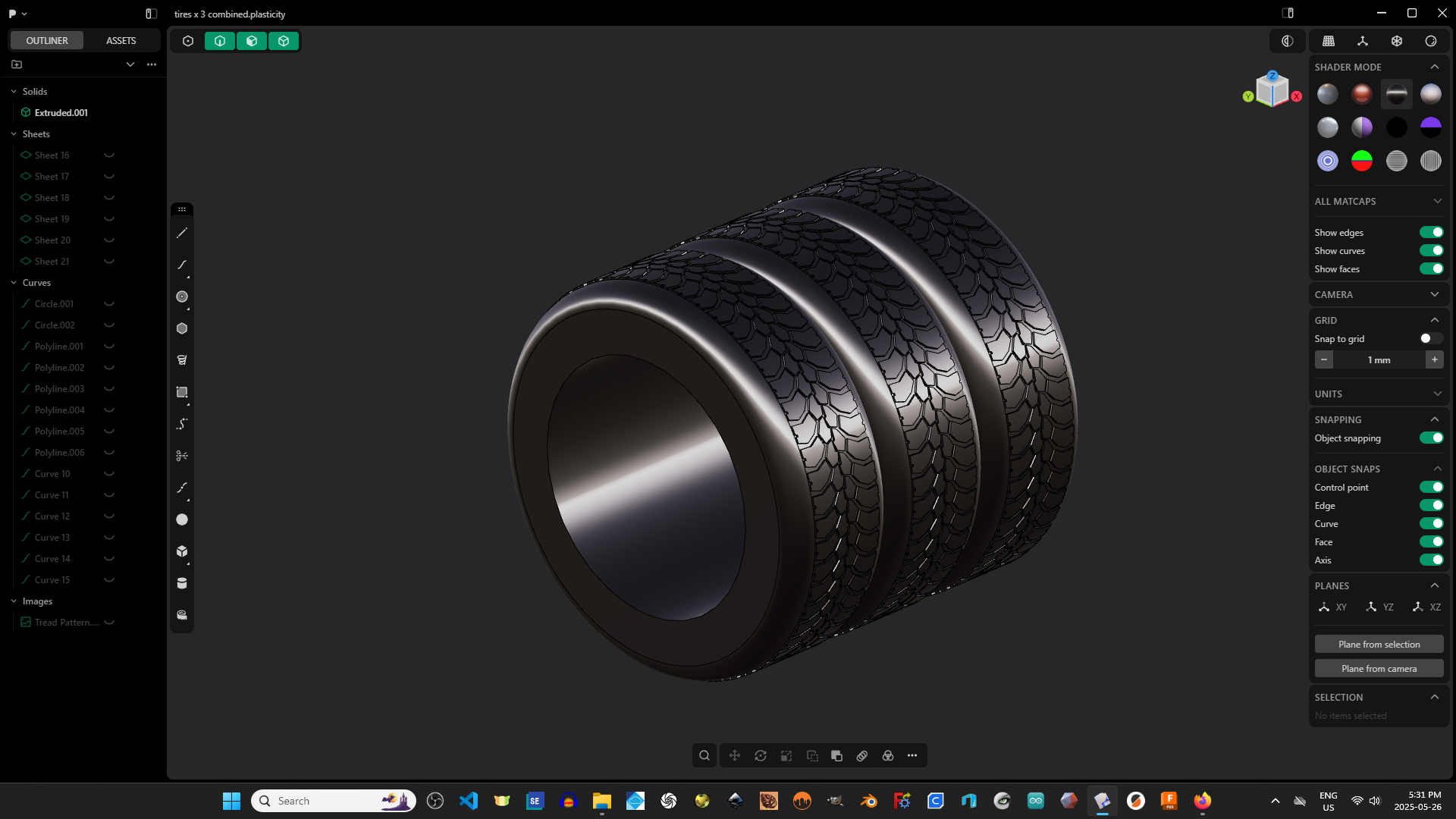Switch to the Outliner tab

[x=47, y=40]
